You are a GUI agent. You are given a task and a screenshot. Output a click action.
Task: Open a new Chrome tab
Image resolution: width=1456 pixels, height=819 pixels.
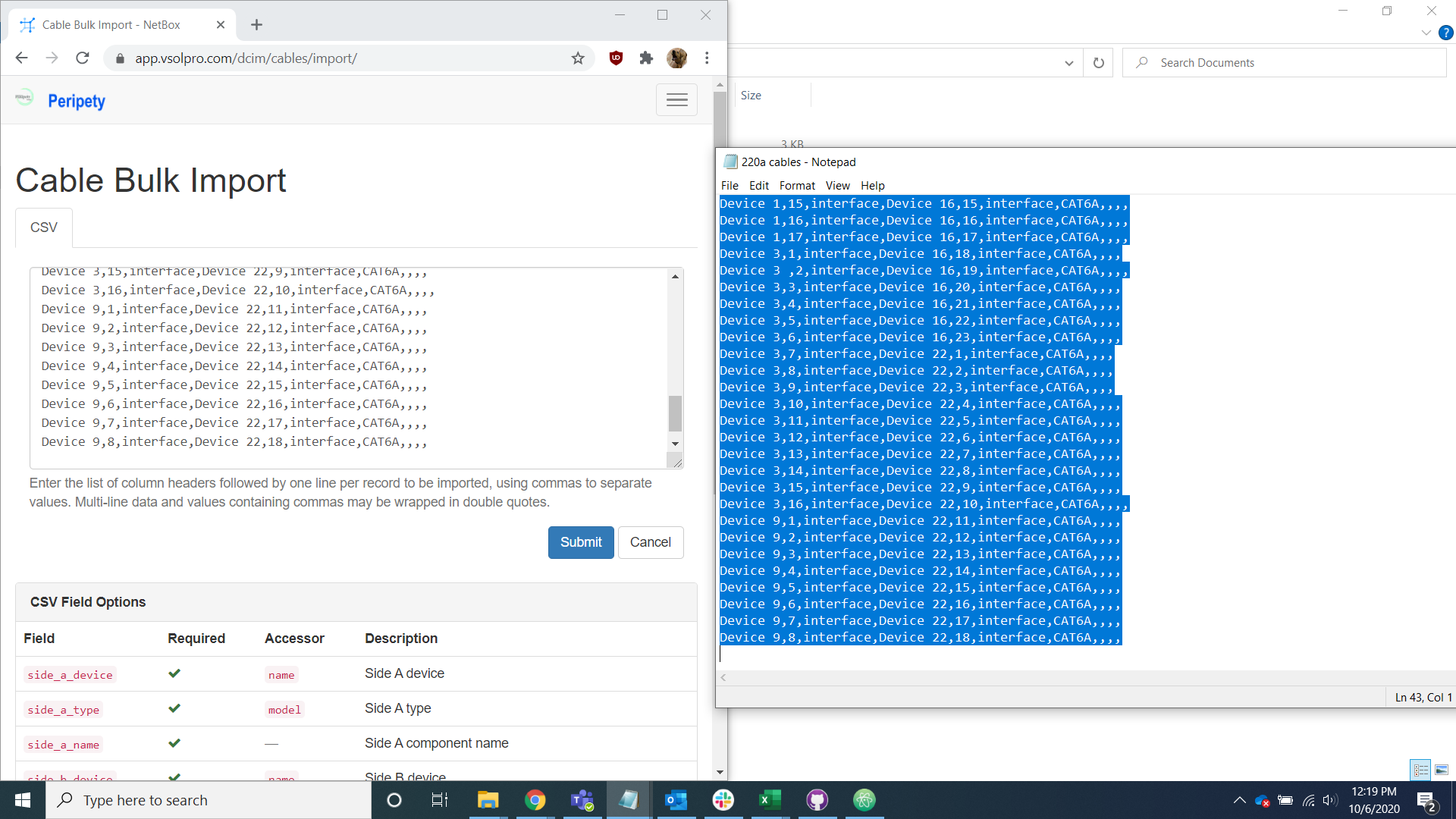coord(256,25)
